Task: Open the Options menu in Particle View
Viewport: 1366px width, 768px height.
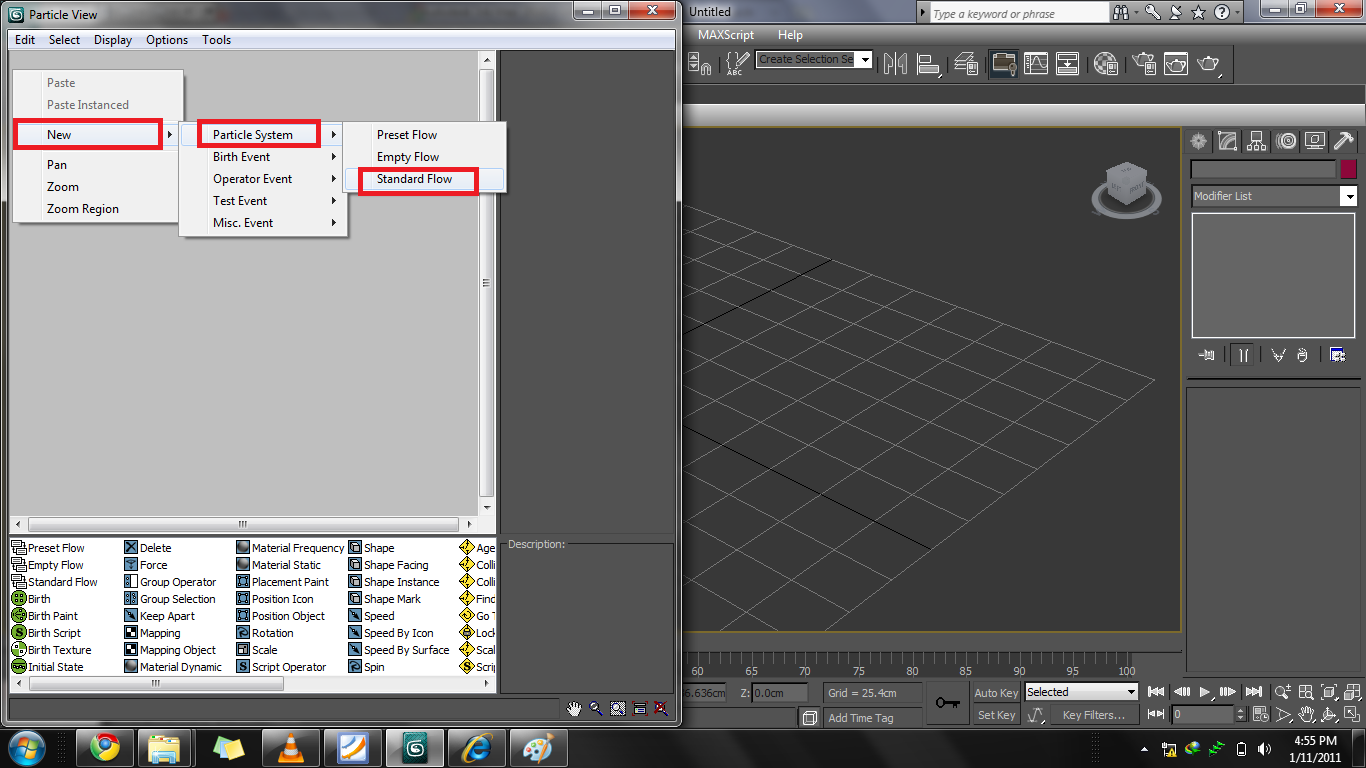Action: coord(166,39)
